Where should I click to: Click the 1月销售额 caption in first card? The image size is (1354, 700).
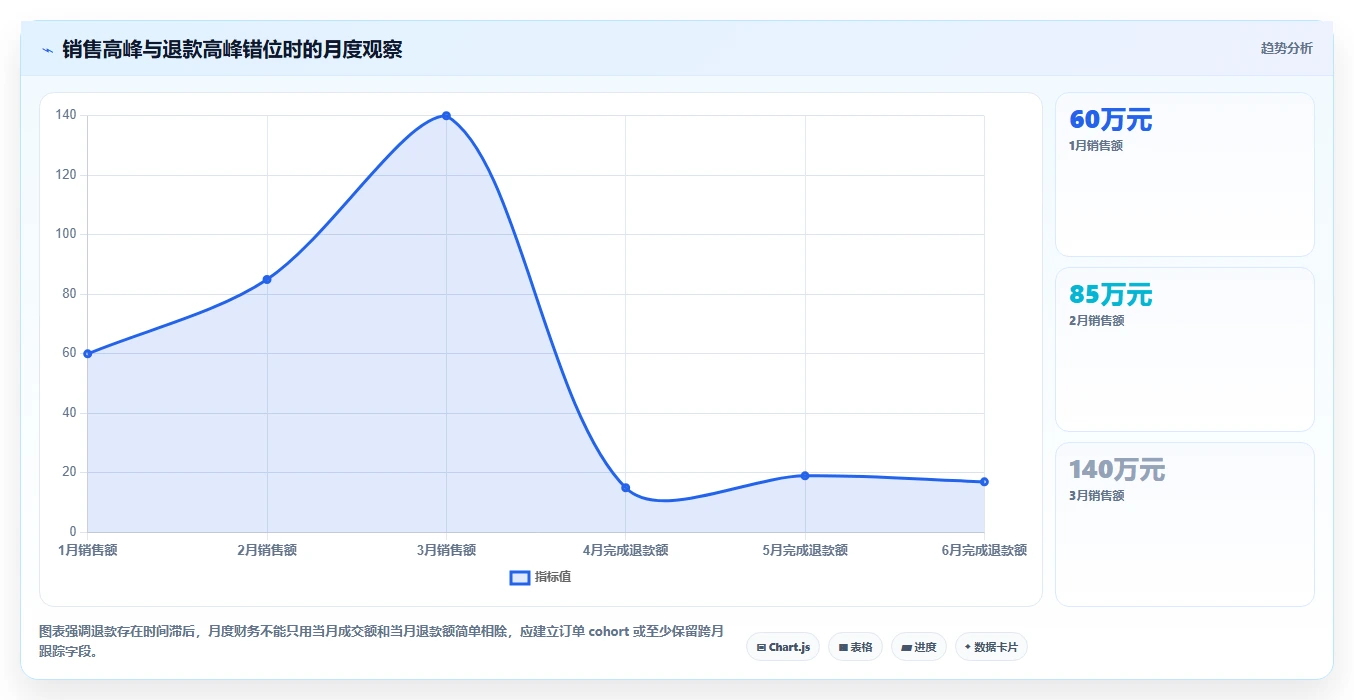coord(1096,146)
